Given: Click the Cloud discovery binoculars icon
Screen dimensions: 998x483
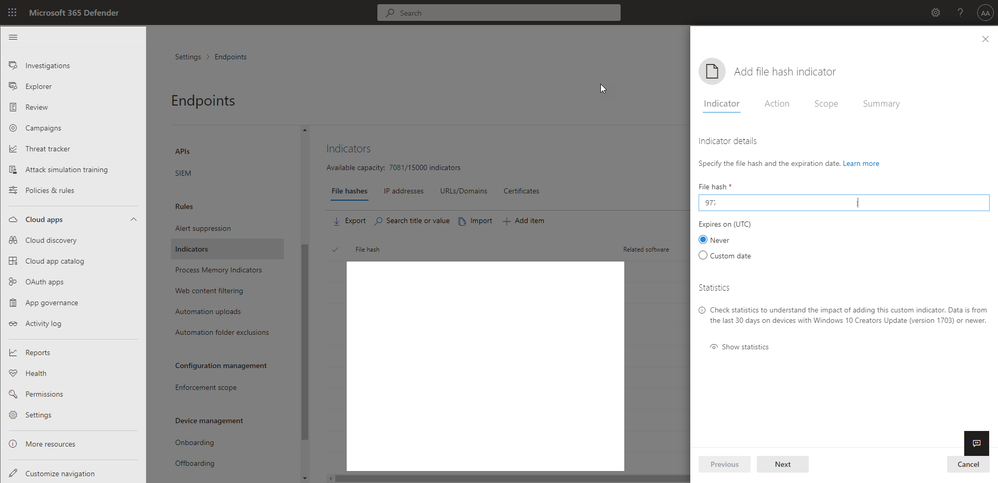Looking at the screenshot, I should point(13,241).
